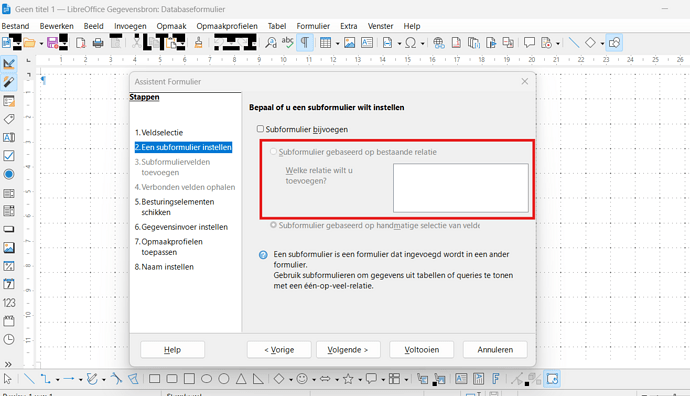
Task: Select 'Subformulier gebaseerd op bestaande relatie' radio
Action: pyautogui.click(x=274, y=151)
